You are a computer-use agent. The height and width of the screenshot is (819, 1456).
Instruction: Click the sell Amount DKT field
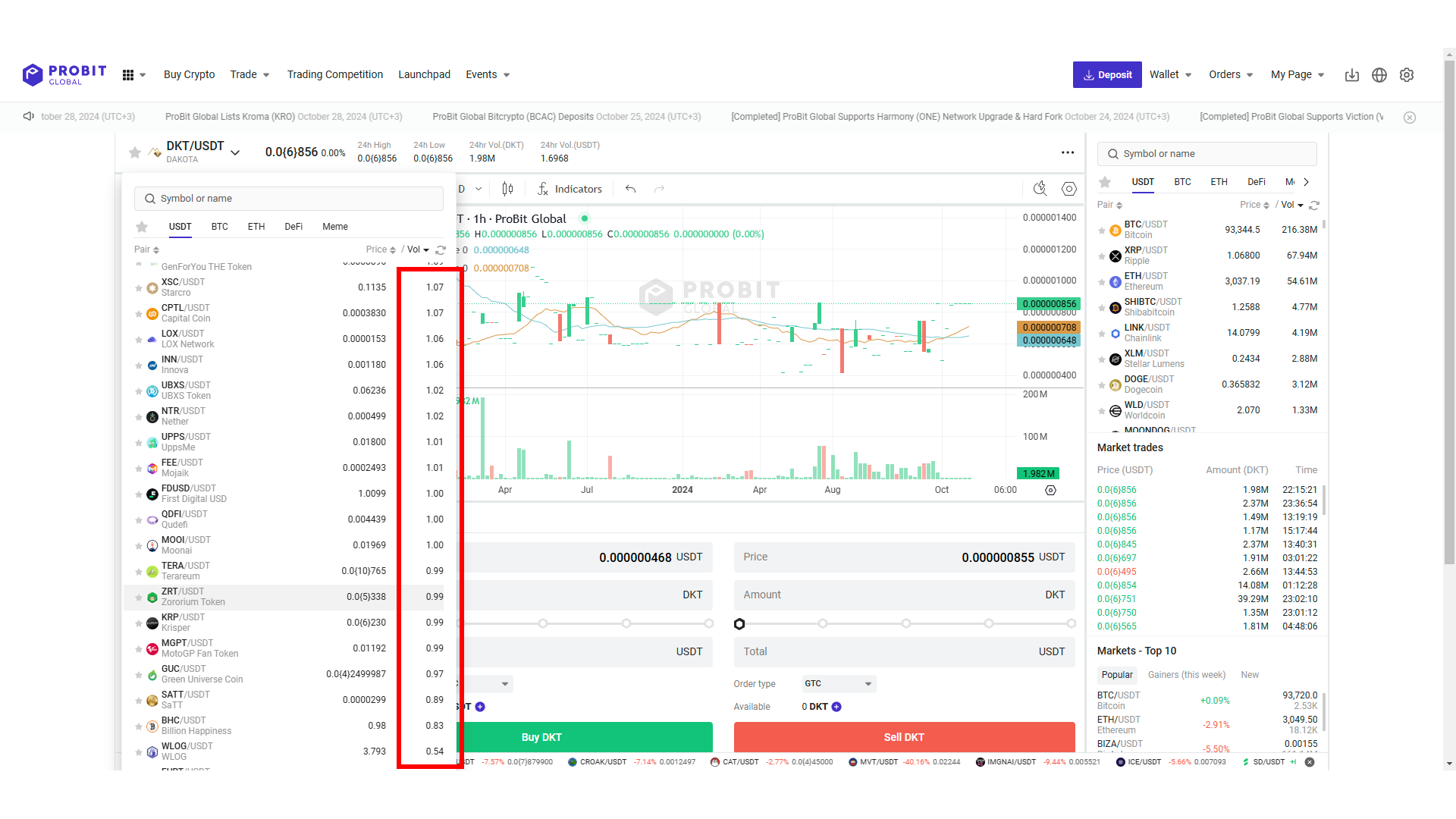[904, 595]
